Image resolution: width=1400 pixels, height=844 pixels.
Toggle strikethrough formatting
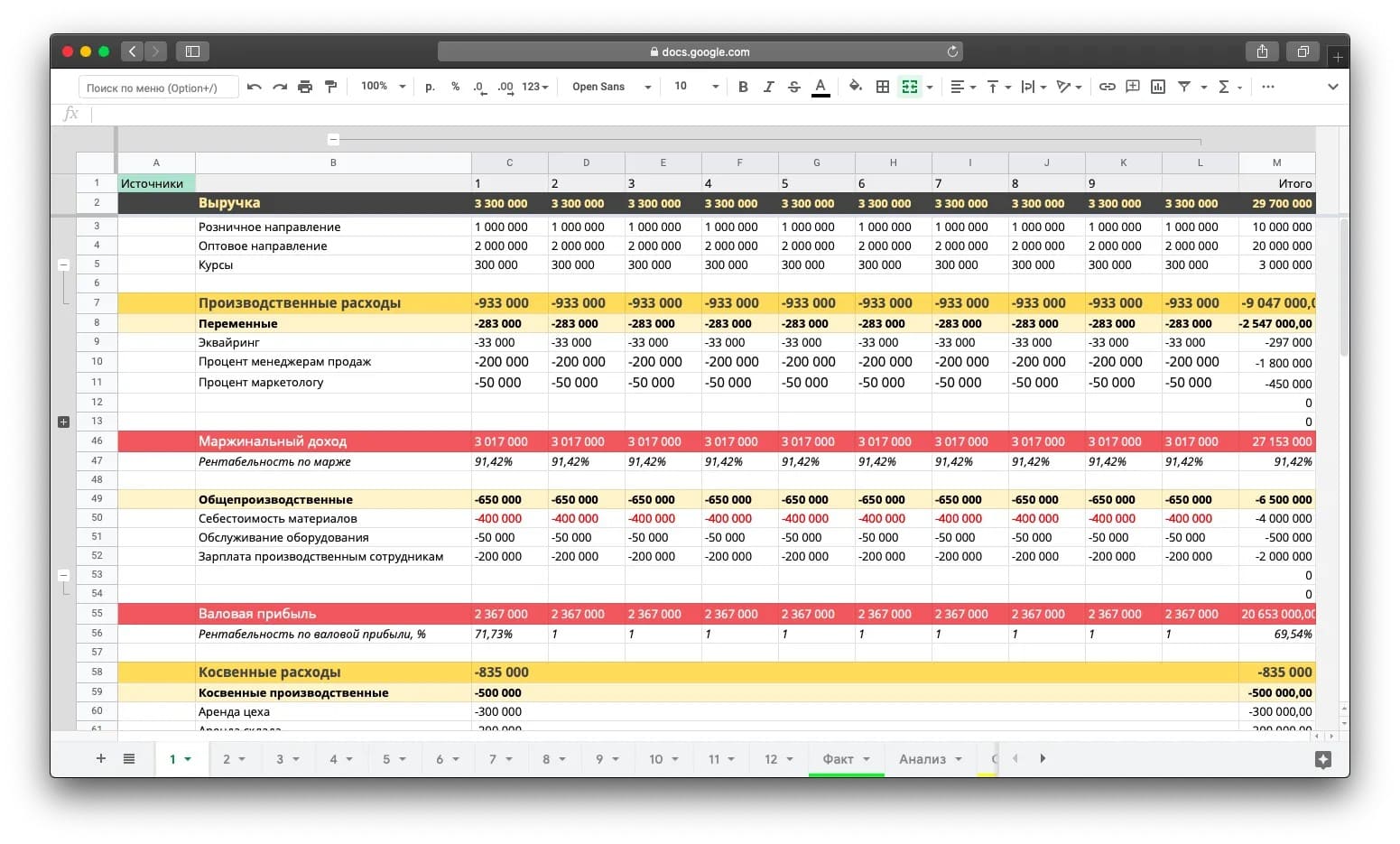click(794, 87)
